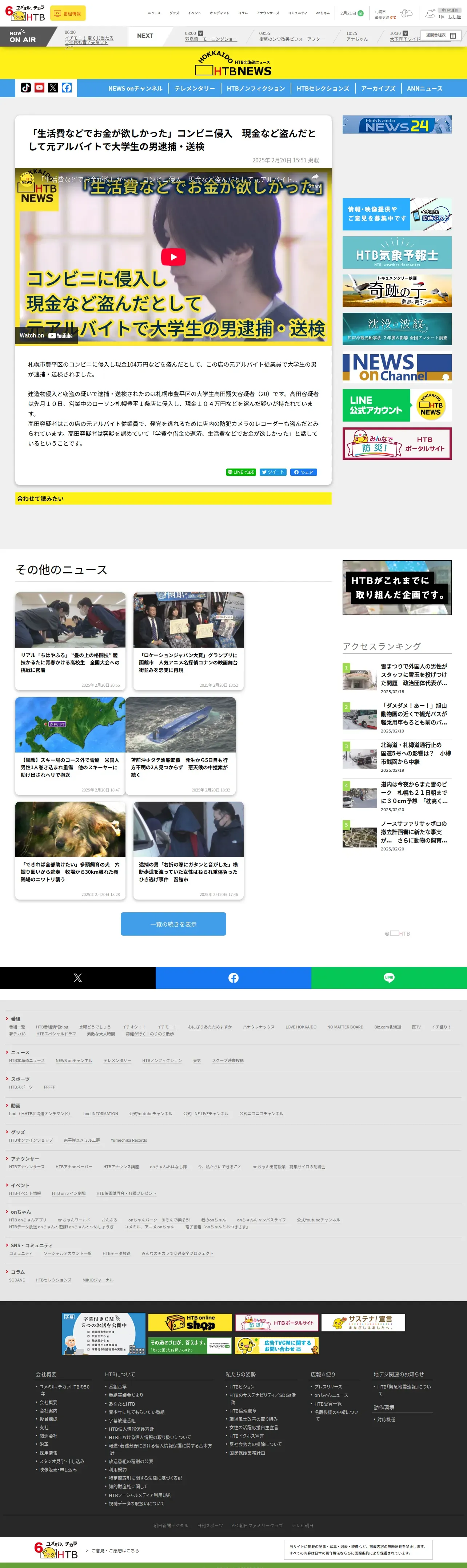Open ranking item 2 about 旭山動物園 bus
This screenshot has width=467, height=1568.
tap(397, 718)
